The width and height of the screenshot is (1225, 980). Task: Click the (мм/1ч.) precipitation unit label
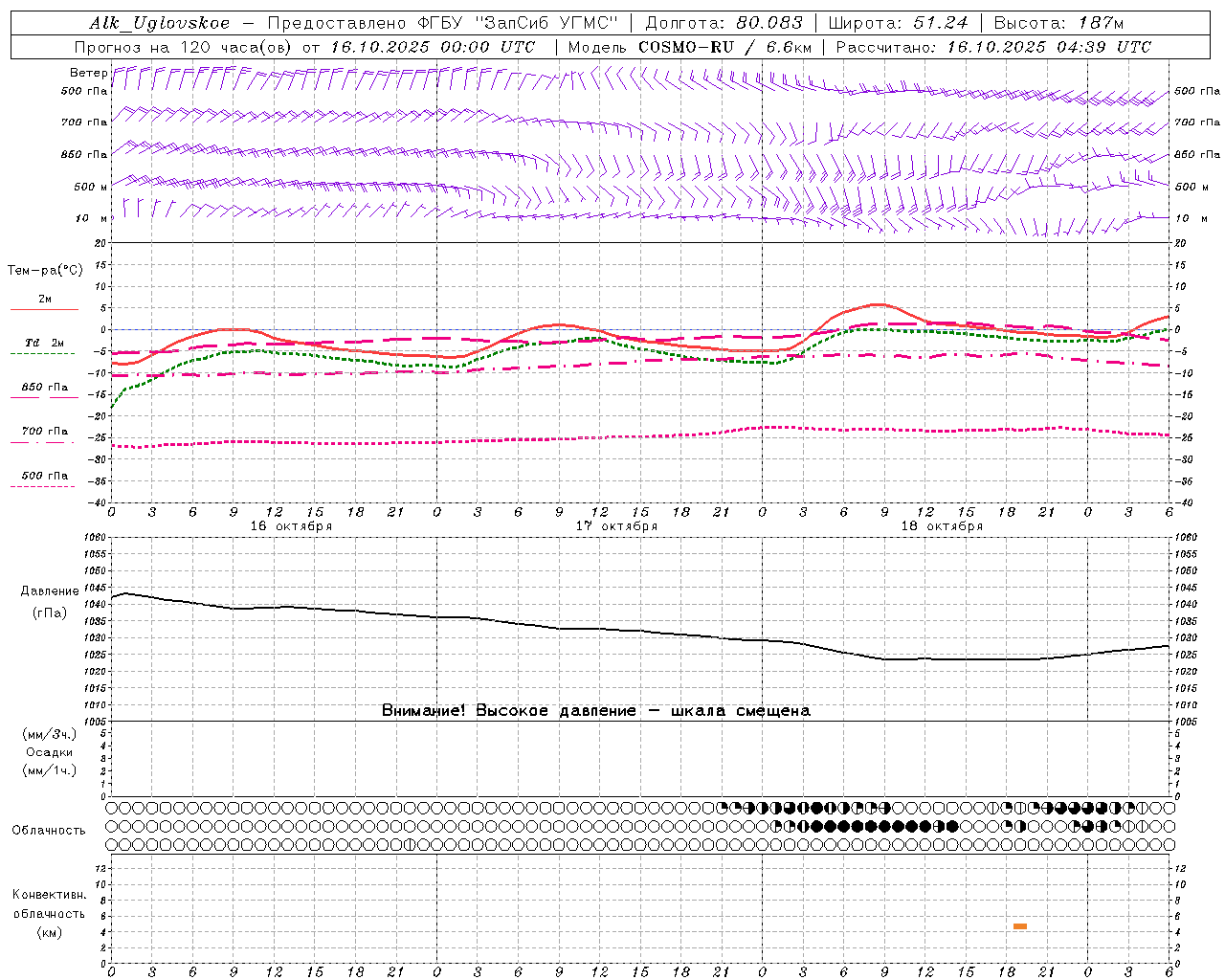click(50, 770)
